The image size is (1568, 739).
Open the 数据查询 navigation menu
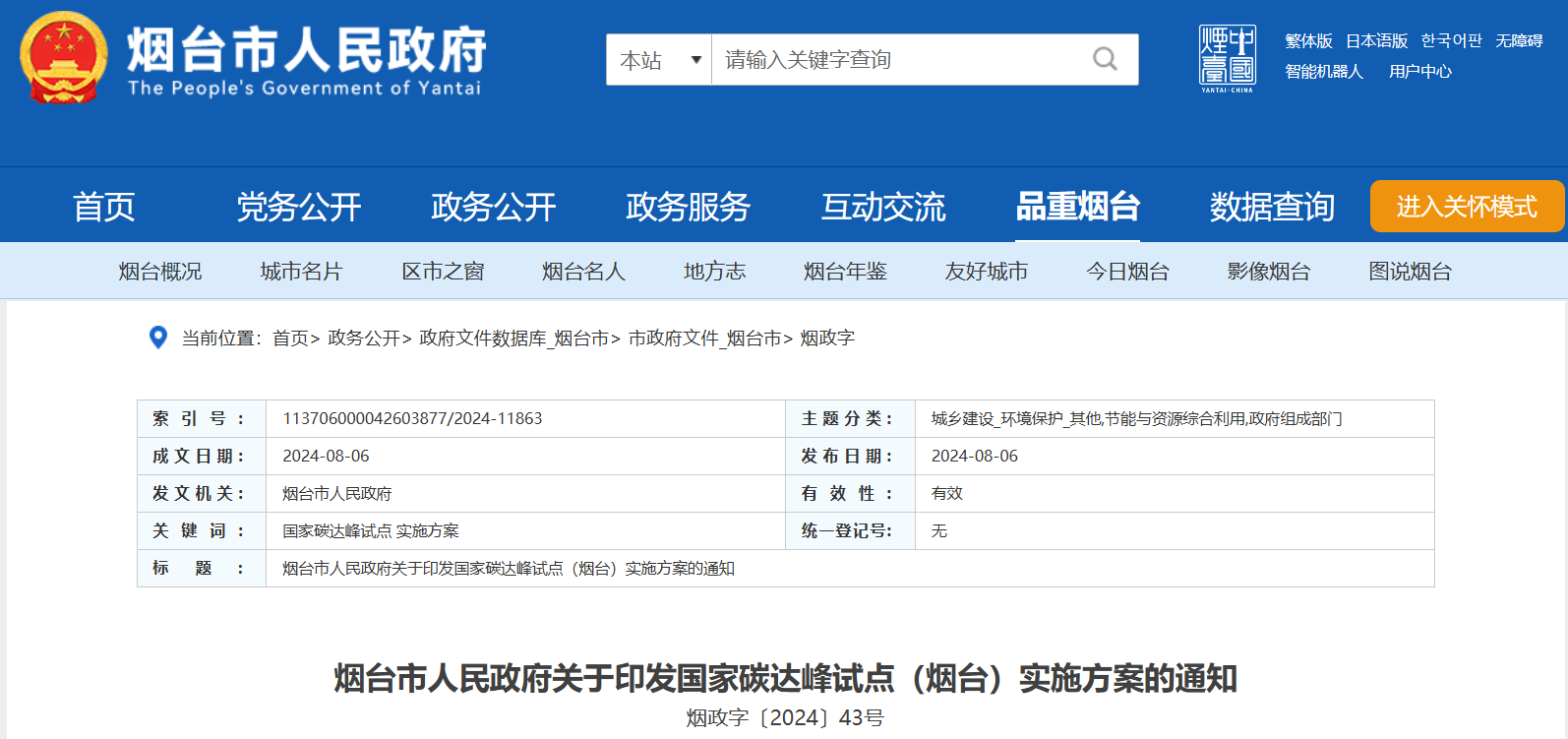[x=1271, y=207]
